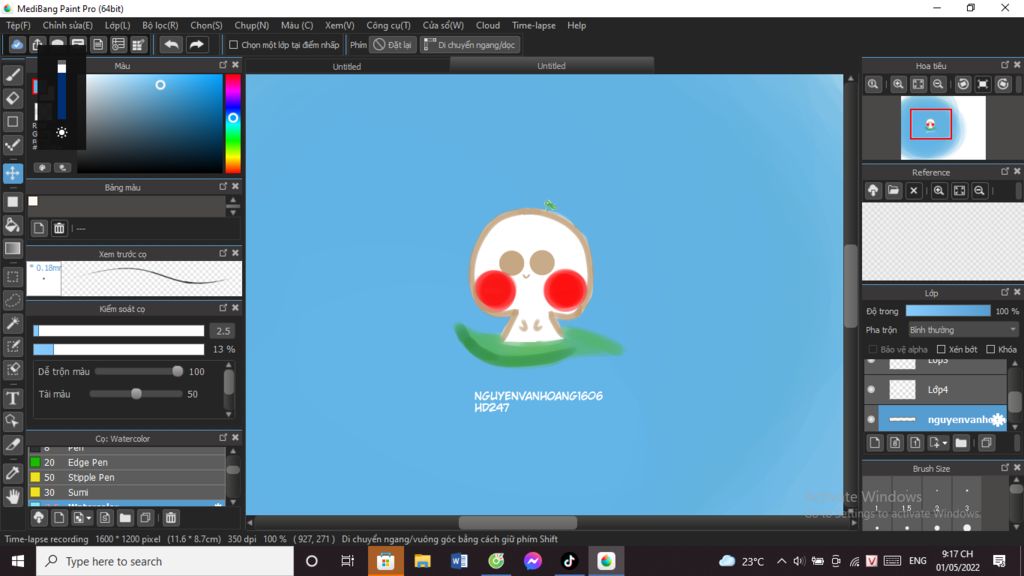
Task: Open the Time-lapse menu
Action: click(534, 25)
